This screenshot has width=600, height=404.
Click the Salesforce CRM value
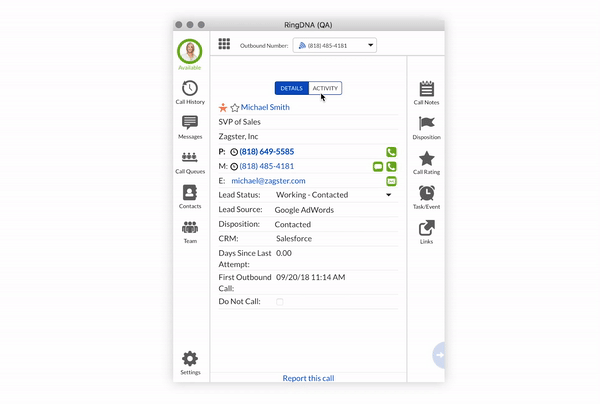[294, 238]
